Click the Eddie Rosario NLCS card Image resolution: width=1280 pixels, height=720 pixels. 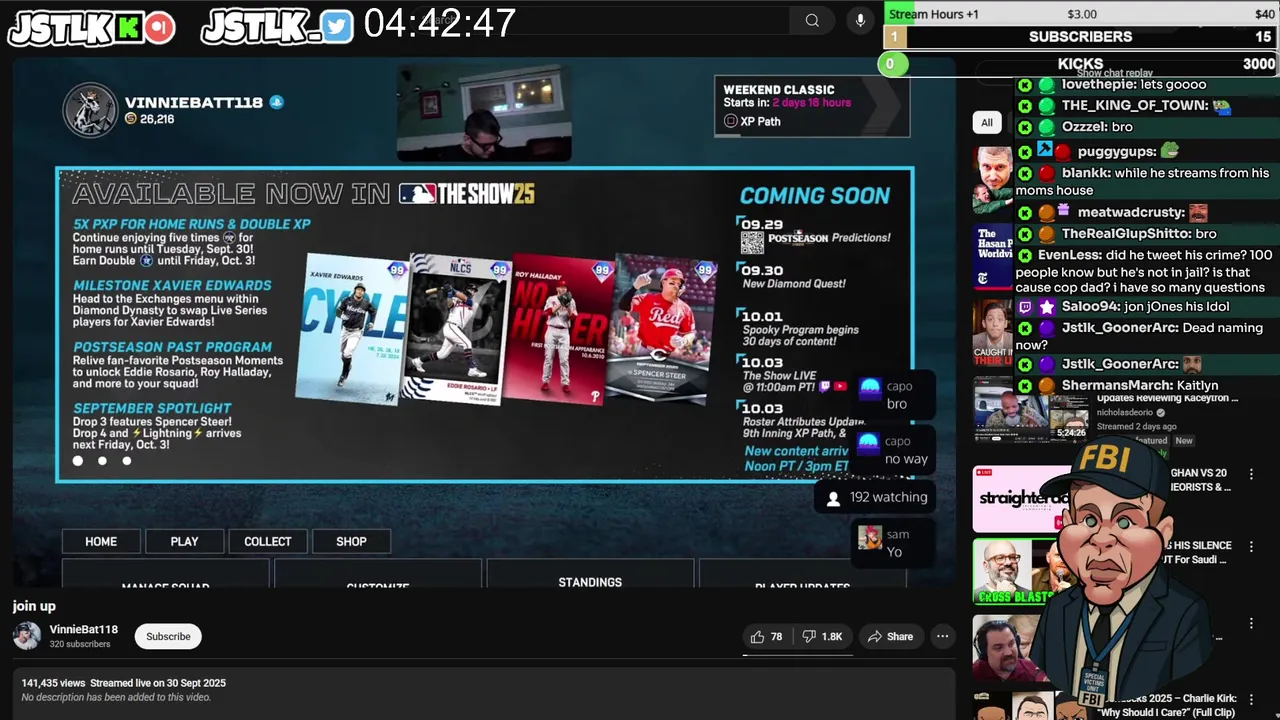pos(459,328)
